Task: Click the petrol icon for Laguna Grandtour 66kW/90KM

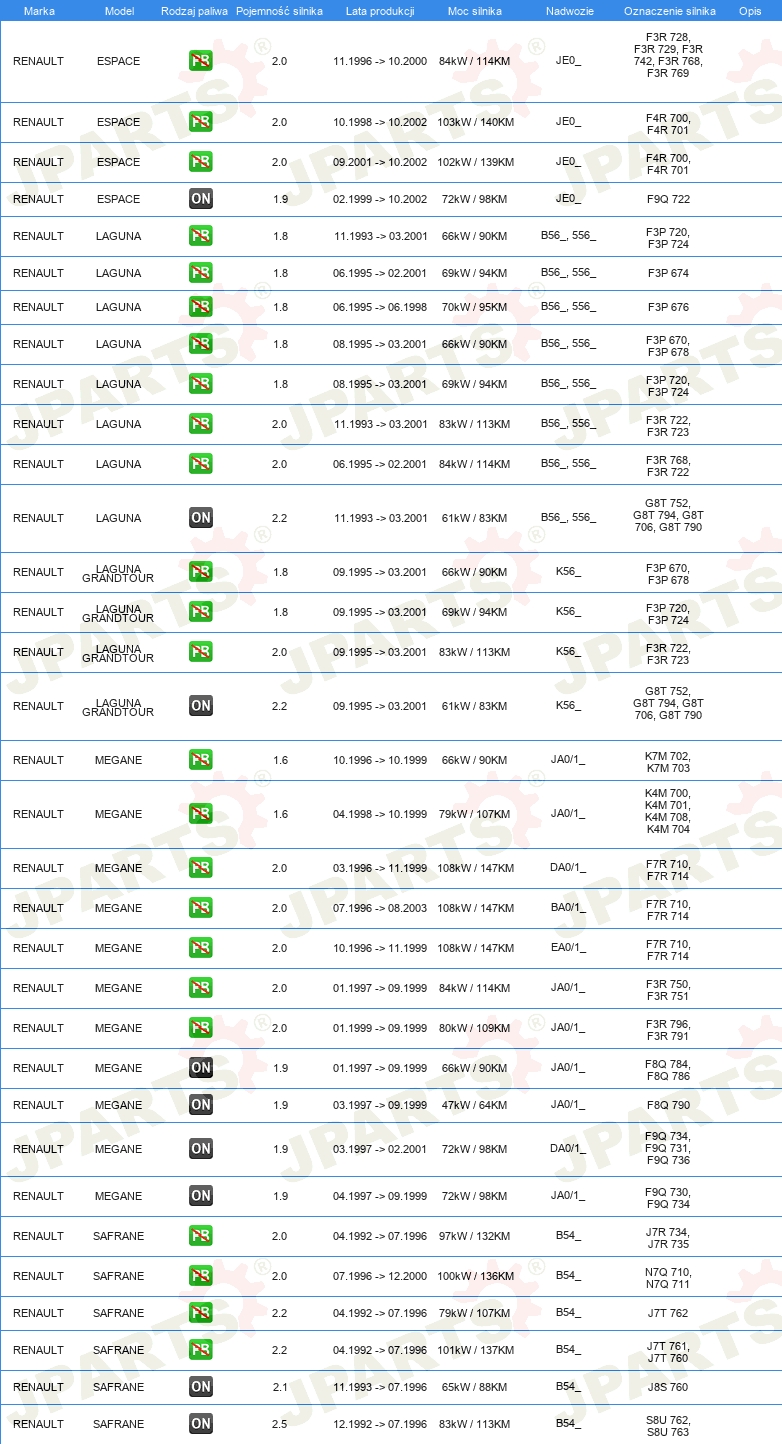Action: pyautogui.click(x=200, y=572)
